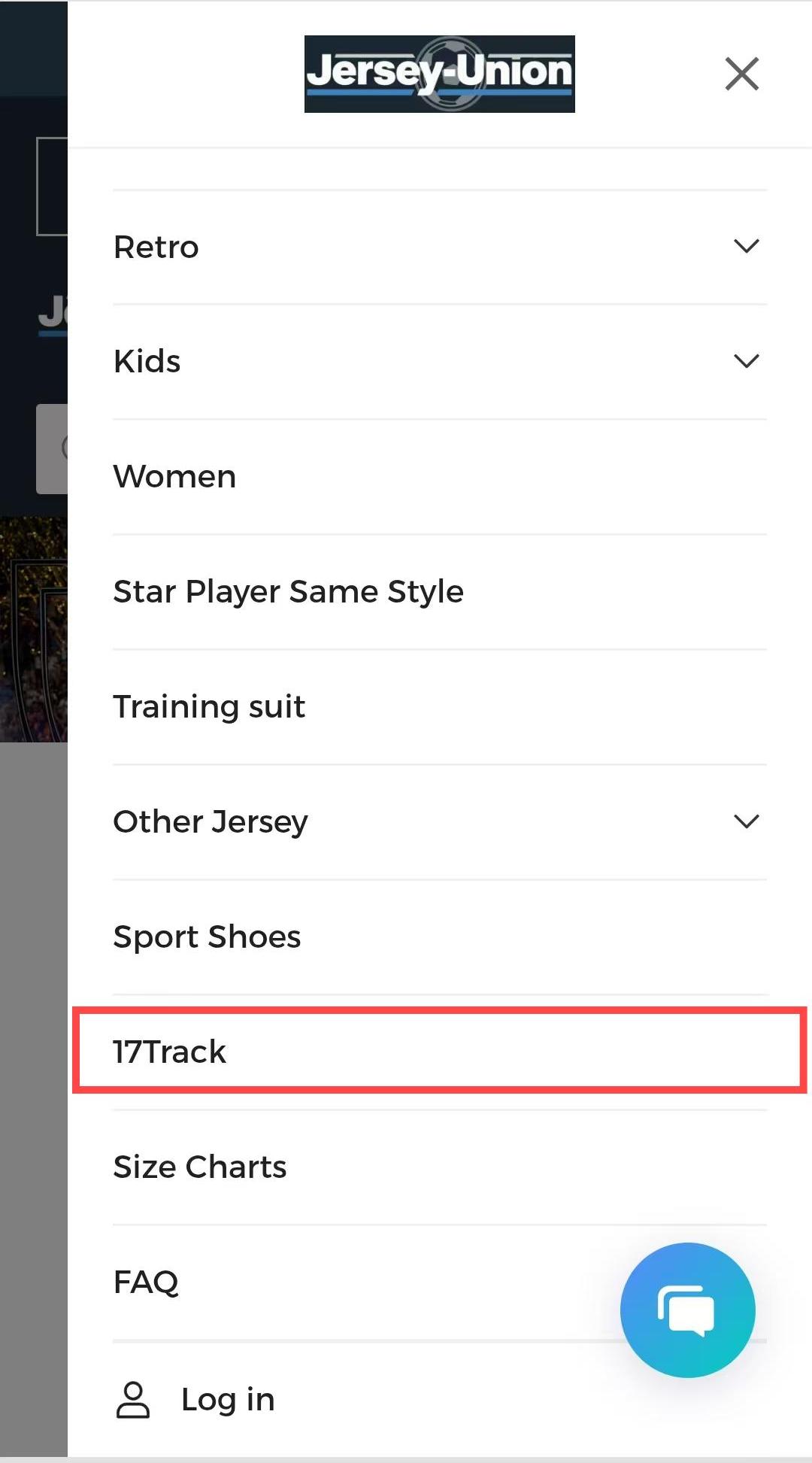Image resolution: width=812 pixels, height=1463 pixels.
Task: Tap the Log in text
Action: coord(228,1400)
